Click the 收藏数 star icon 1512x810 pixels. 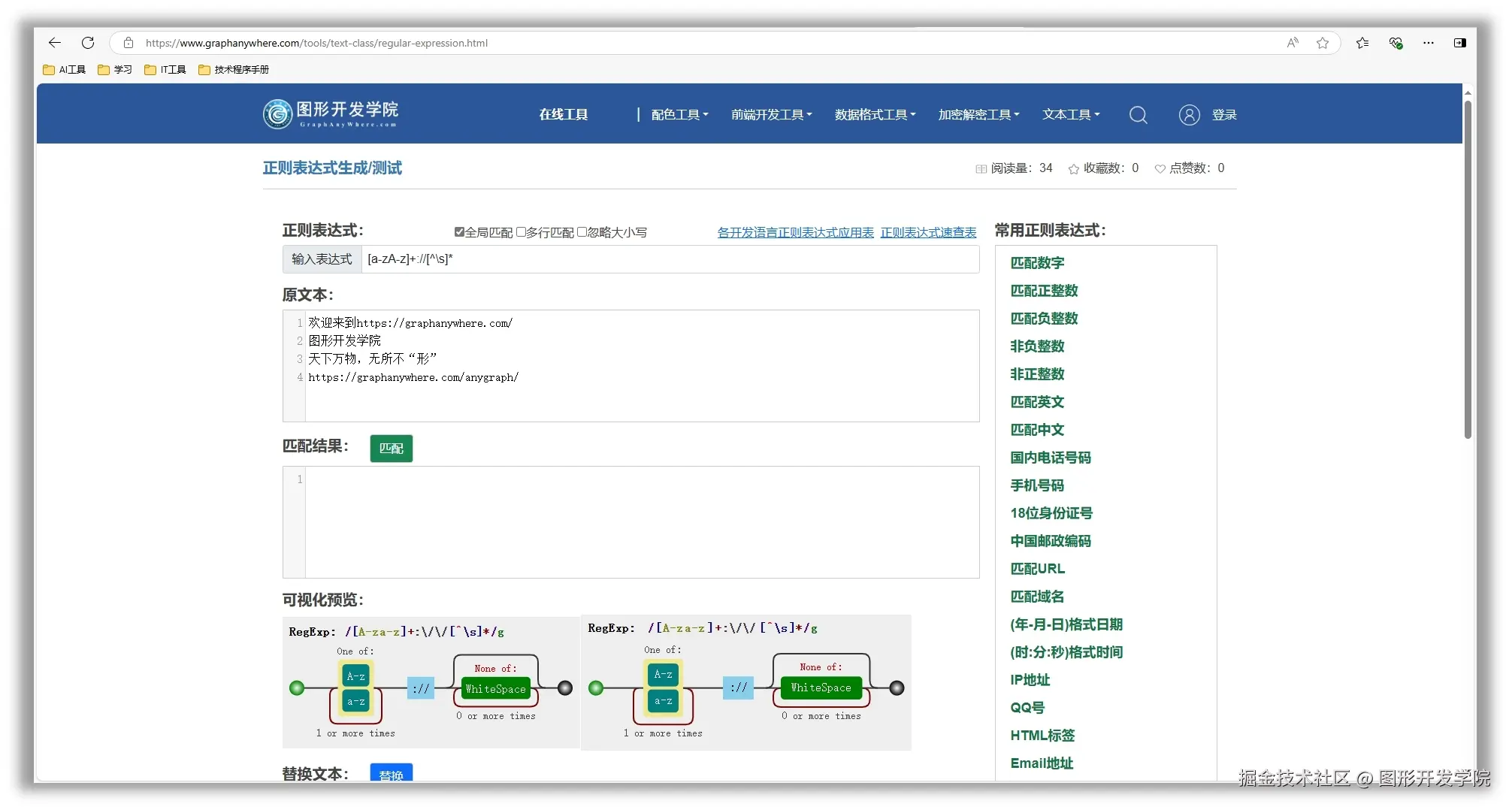click(1074, 169)
